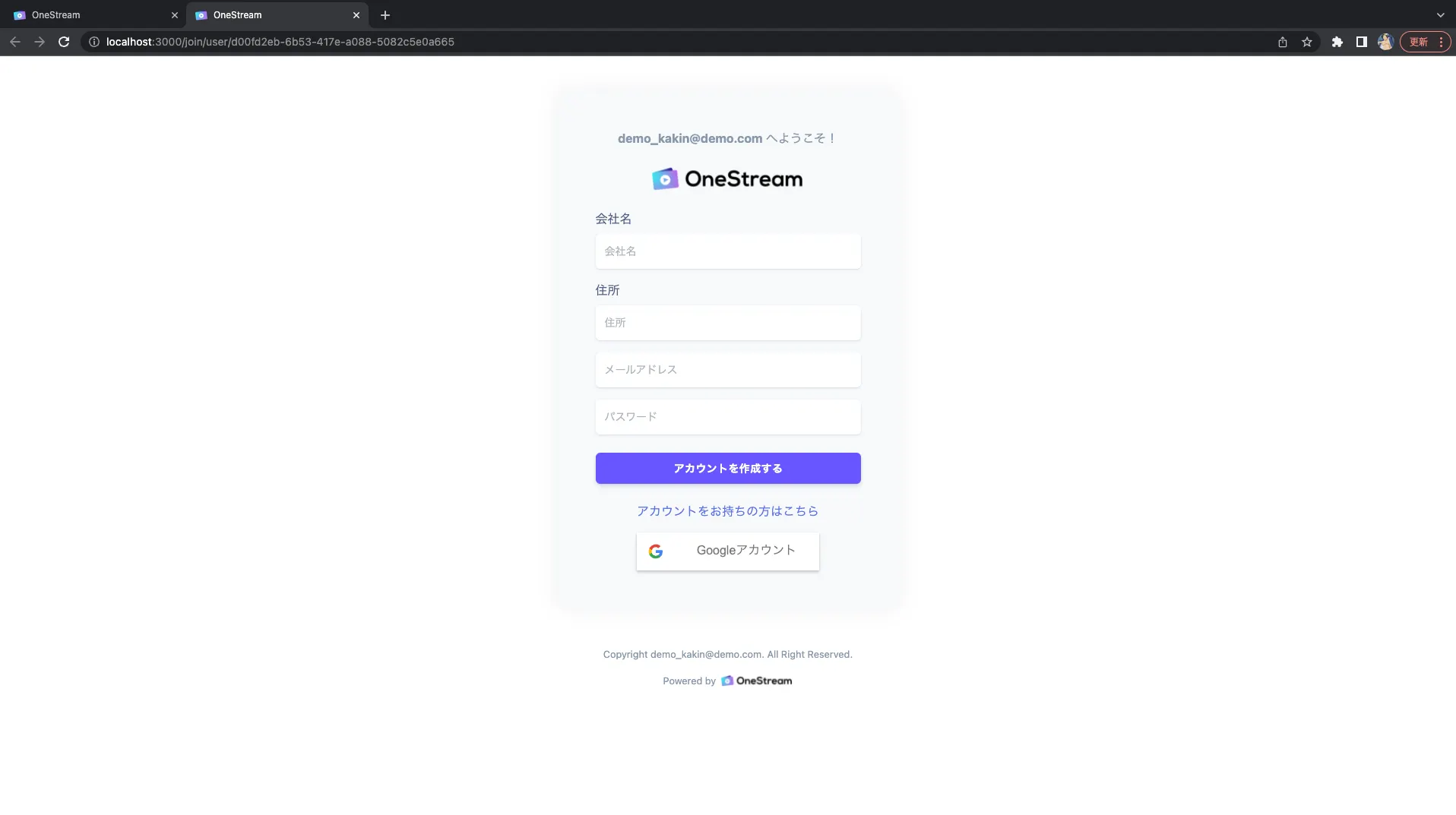
Task: Bookmark this page with the star icon
Action: (1307, 42)
